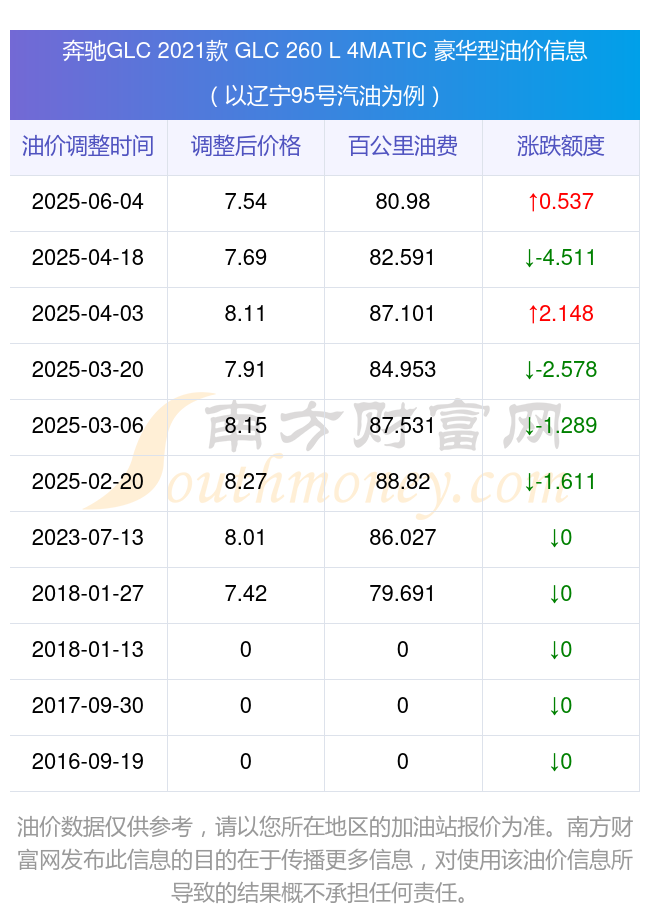Viewport: 650px width, 921px height.
Task: Click the ↓0 change in the 2023-07-13 row
Action: (561, 537)
